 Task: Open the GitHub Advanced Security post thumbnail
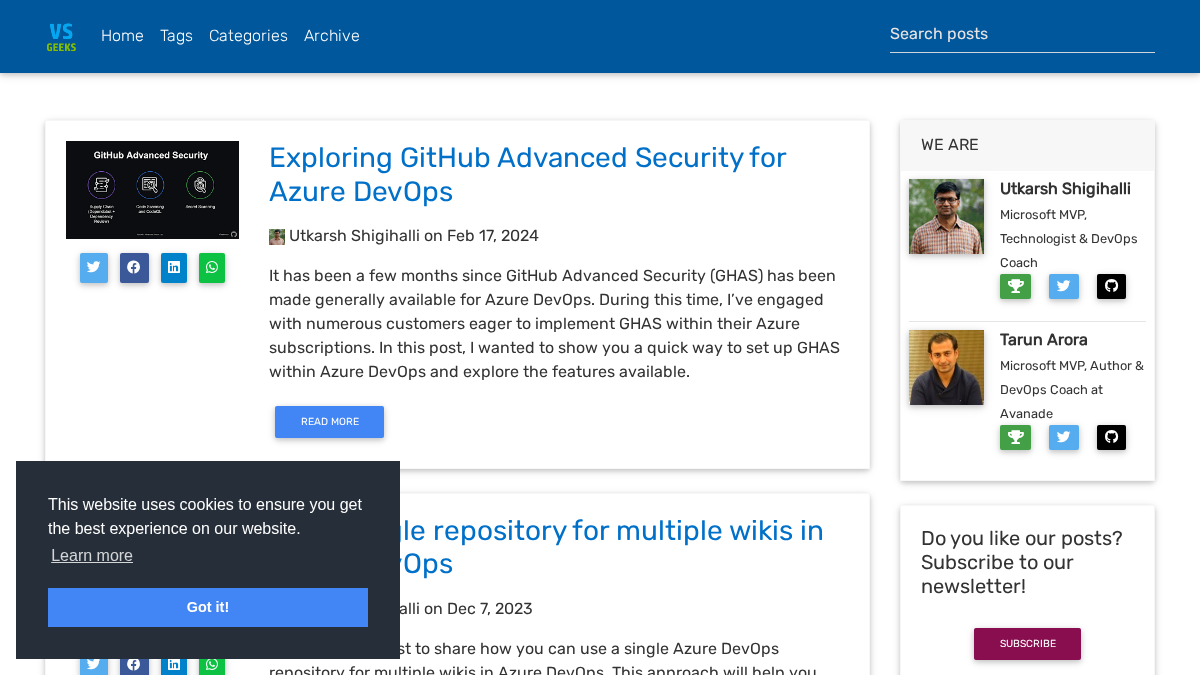pyautogui.click(x=152, y=190)
